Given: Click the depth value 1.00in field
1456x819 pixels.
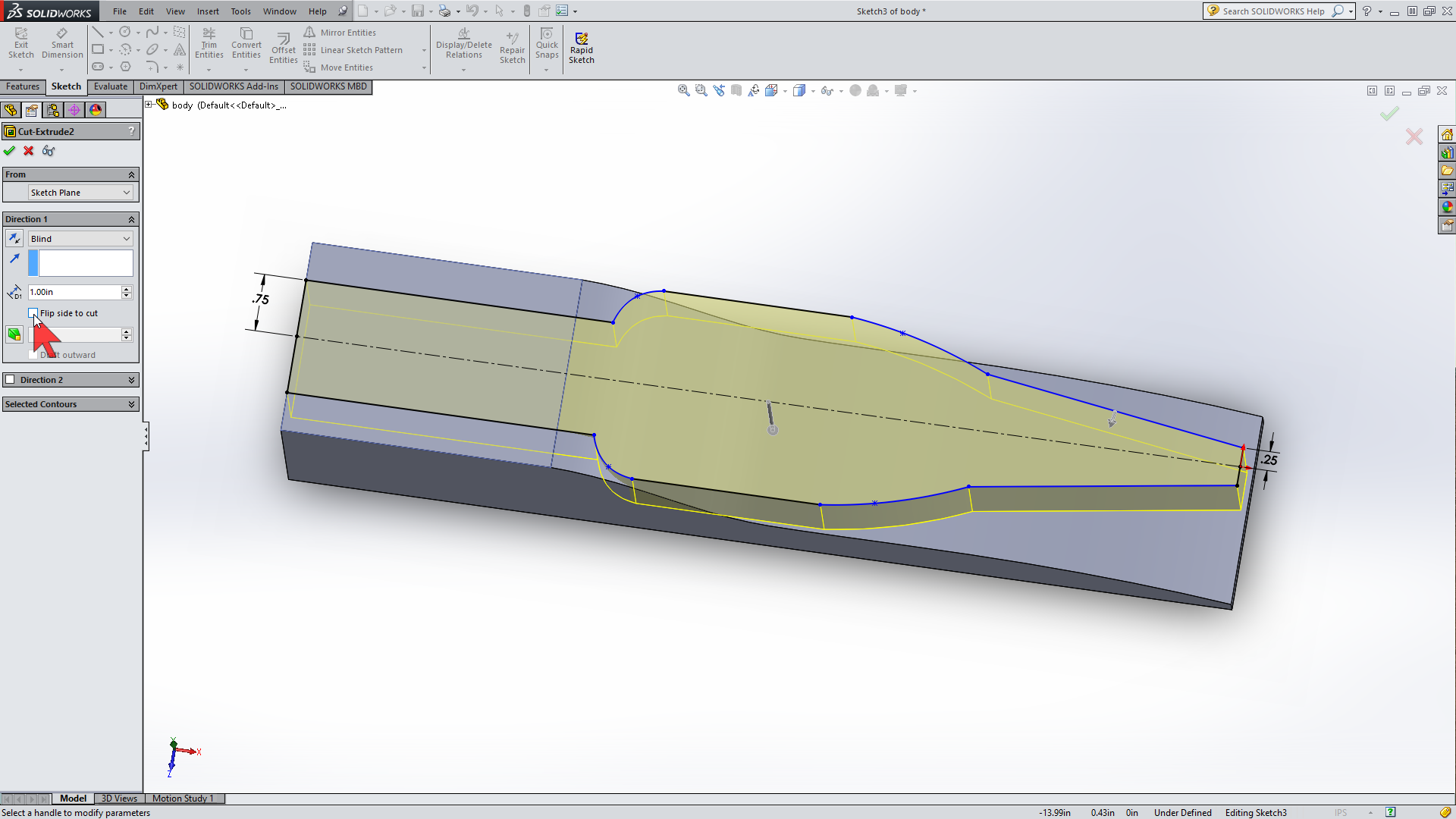Looking at the screenshot, I should pyautogui.click(x=74, y=292).
